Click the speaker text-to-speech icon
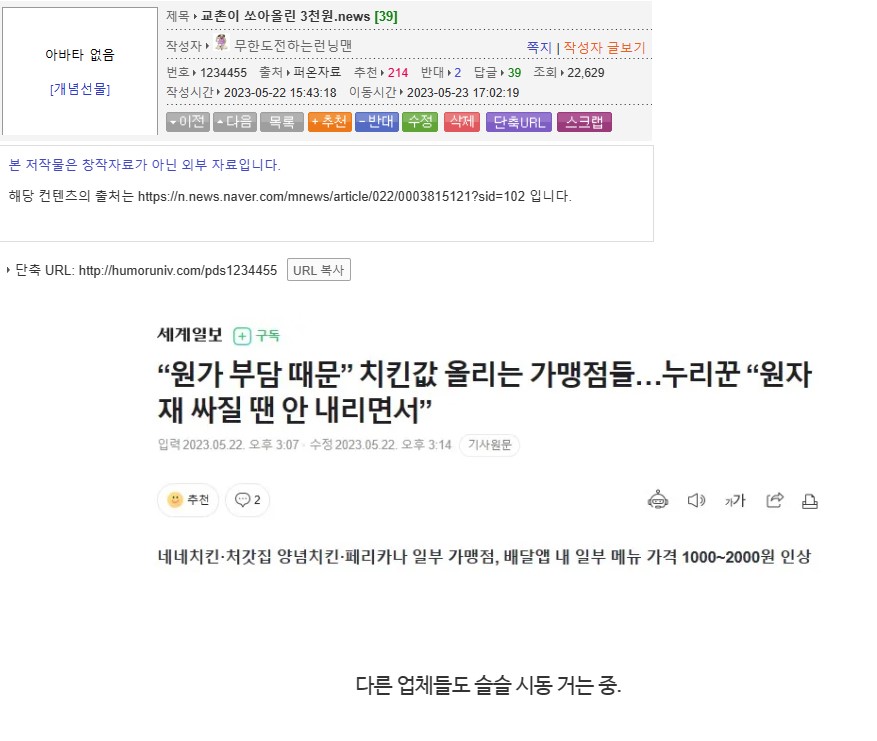The image size is (877, 741). [x=696, y=500]
